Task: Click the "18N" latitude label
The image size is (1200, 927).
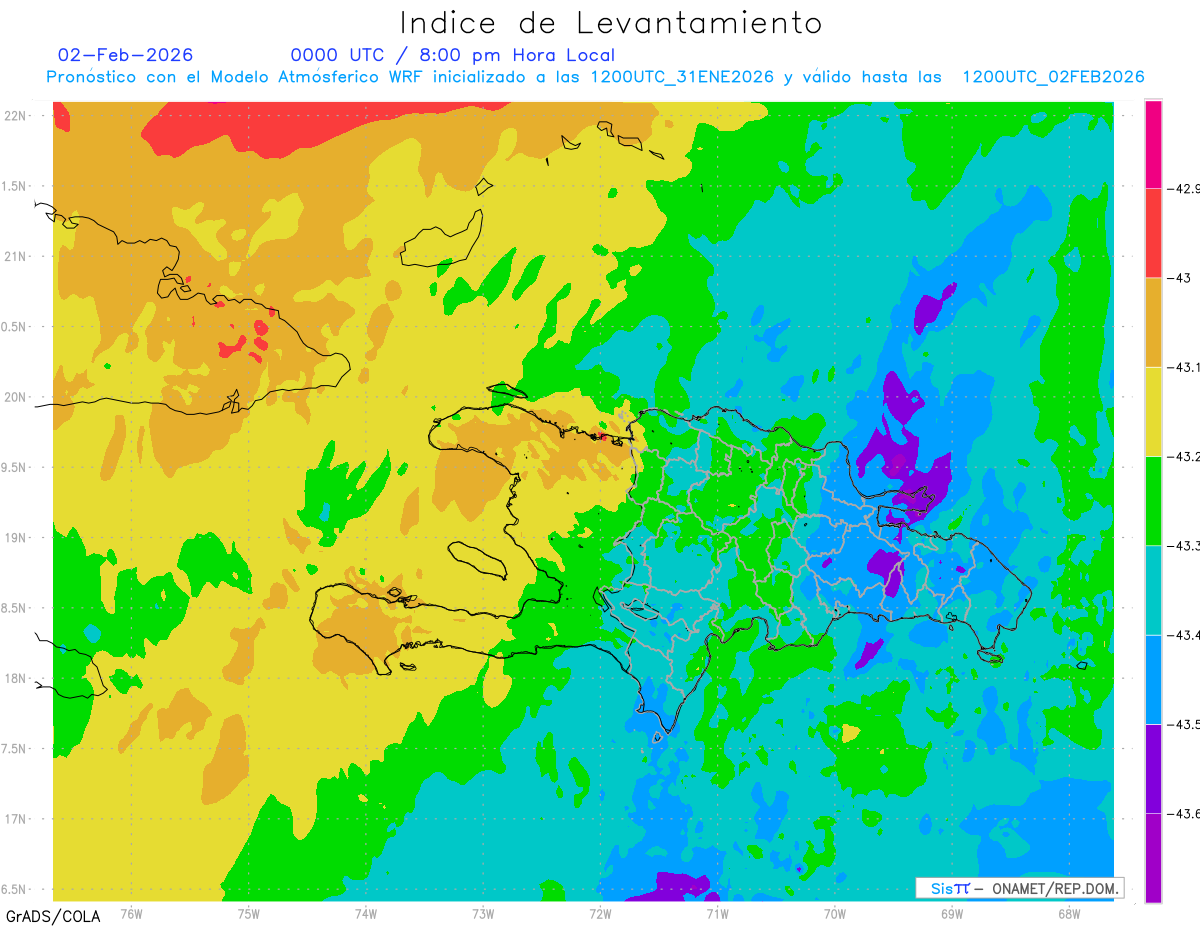Action: (17, 678)
